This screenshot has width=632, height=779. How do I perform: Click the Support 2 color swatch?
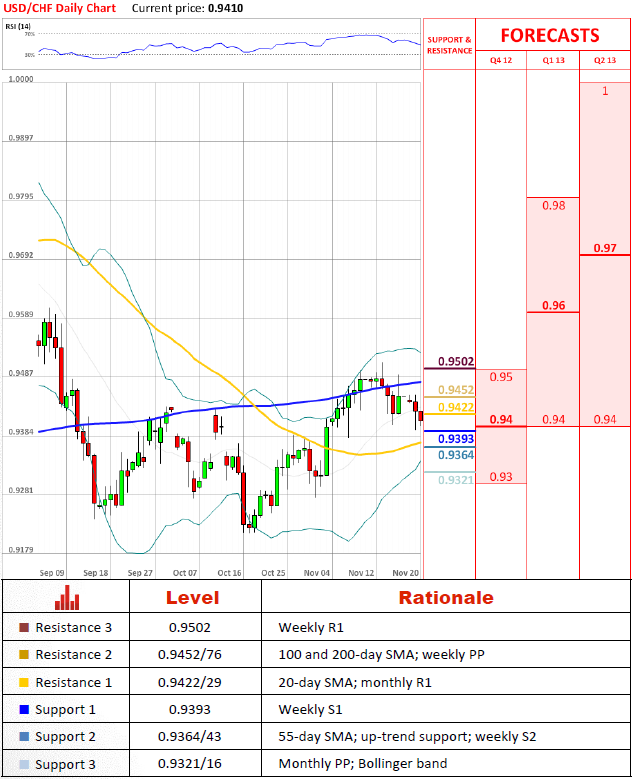point(24,737)
